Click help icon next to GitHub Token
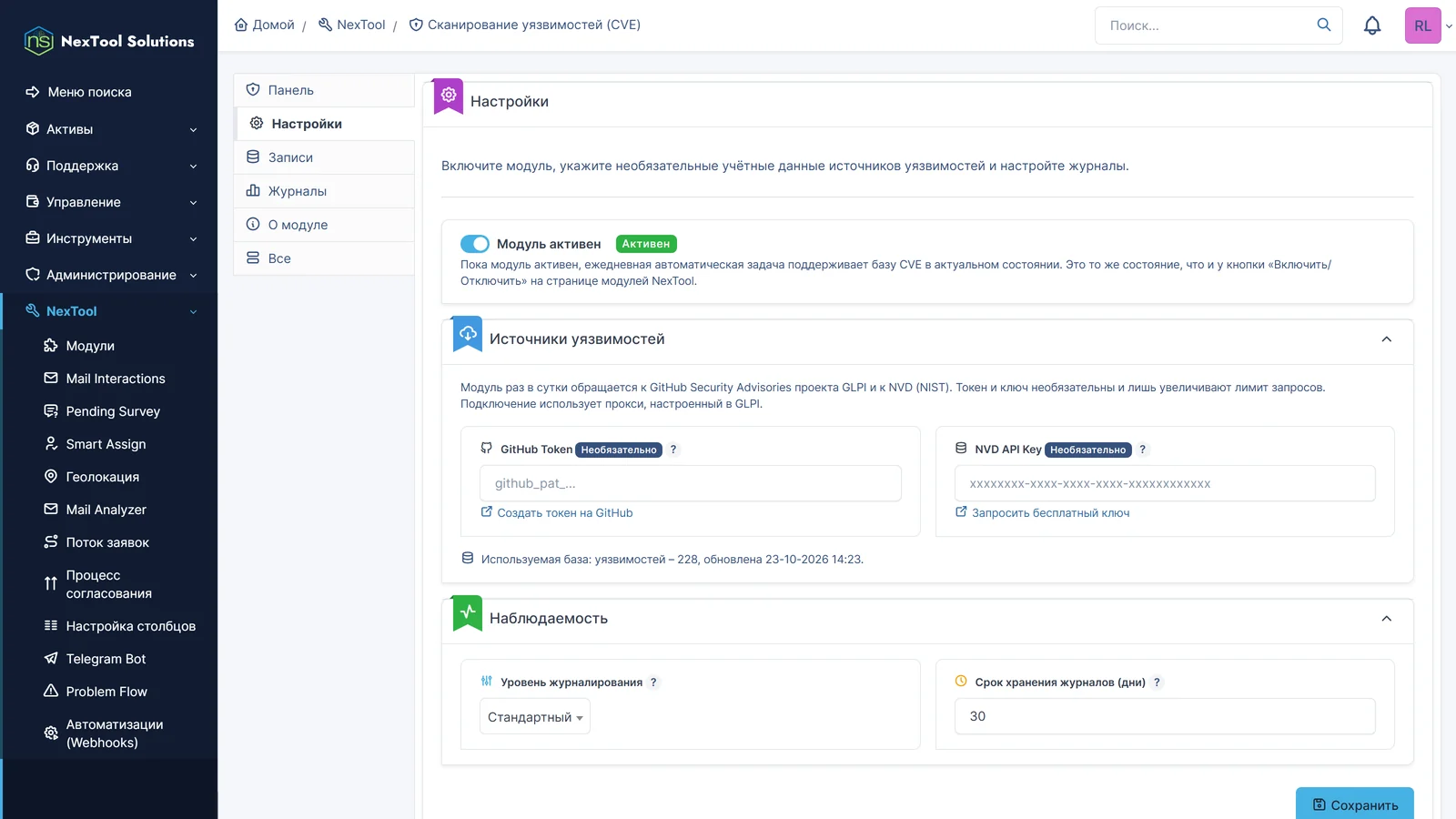The image size is (1456, 819). (x=673, y=450)
